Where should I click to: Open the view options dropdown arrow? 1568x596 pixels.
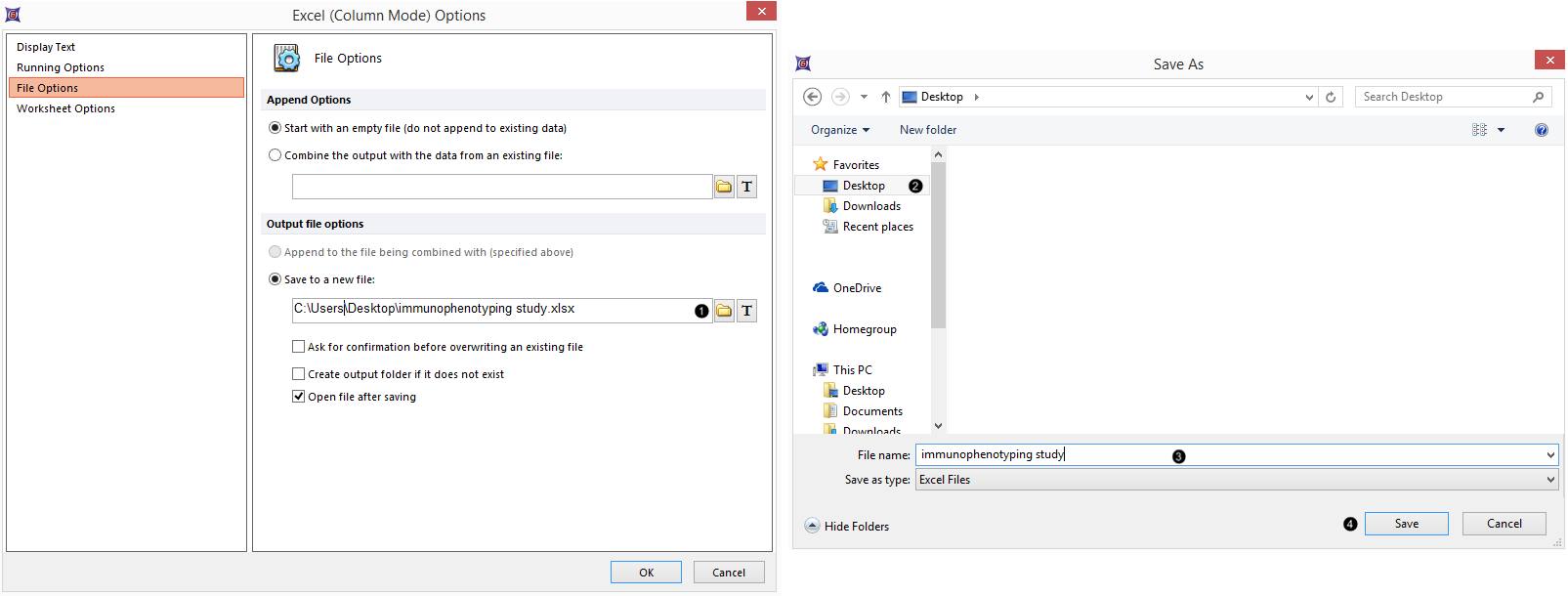pyautogui.click(x=1501, y=130)
